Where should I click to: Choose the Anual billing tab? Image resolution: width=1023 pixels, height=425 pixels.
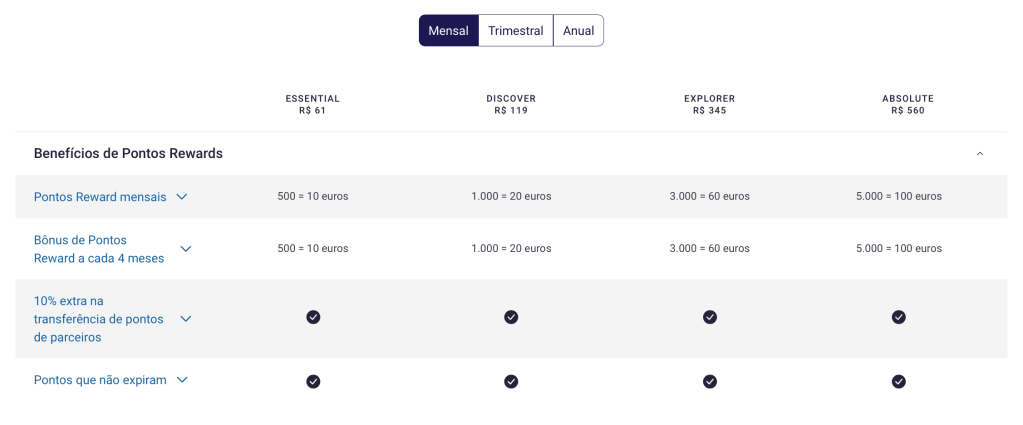578,31
